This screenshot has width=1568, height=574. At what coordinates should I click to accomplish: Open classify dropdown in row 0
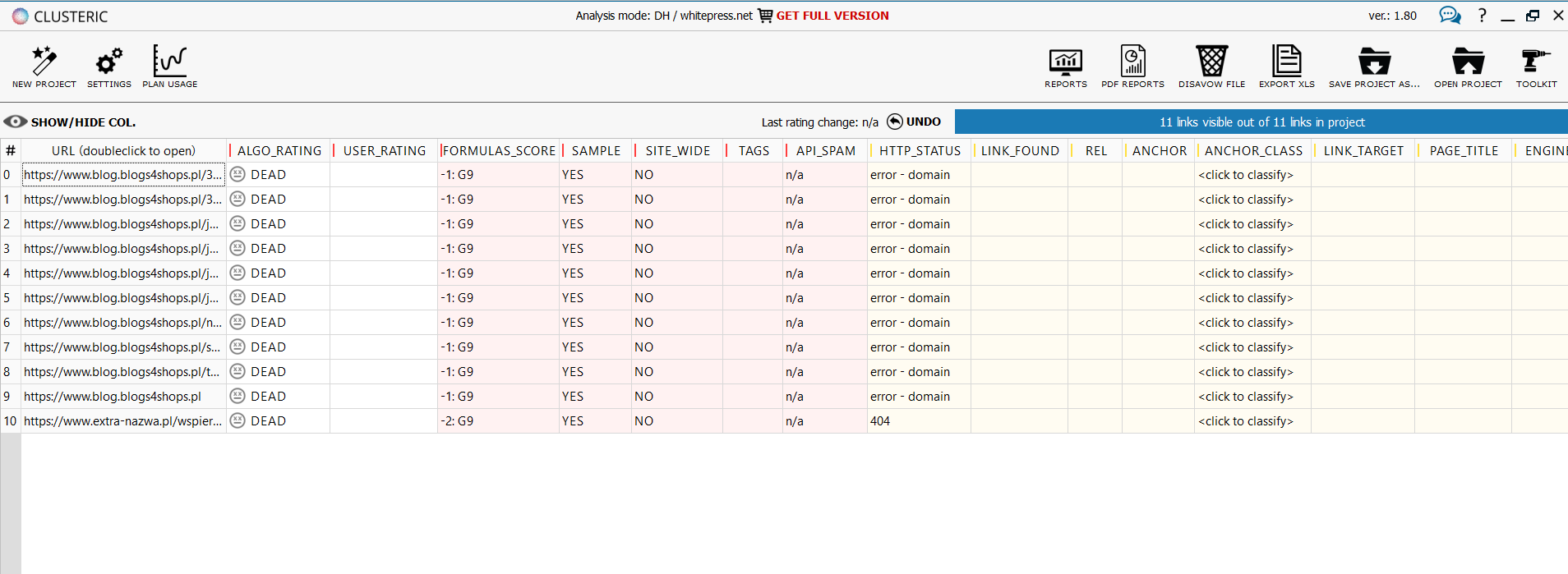(1246, 175)
